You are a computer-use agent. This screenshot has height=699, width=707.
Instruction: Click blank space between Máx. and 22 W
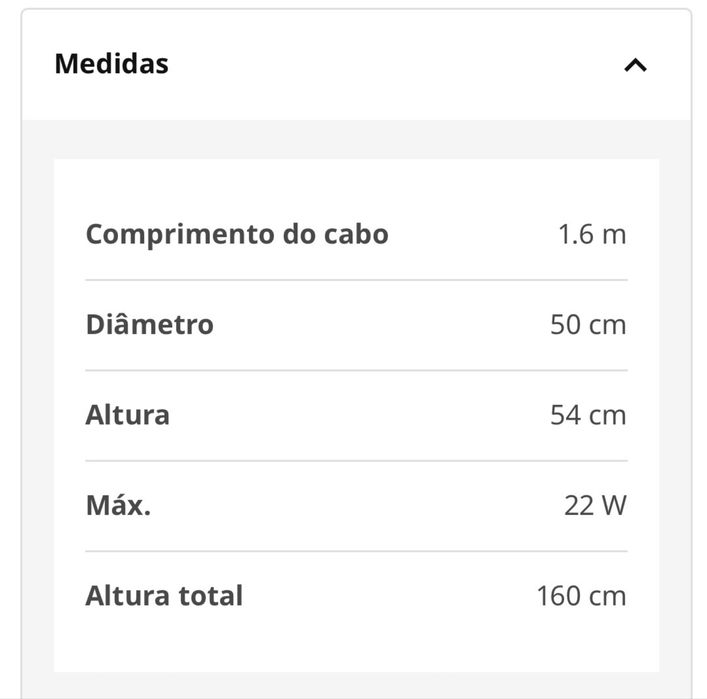[x=357, y=506]
